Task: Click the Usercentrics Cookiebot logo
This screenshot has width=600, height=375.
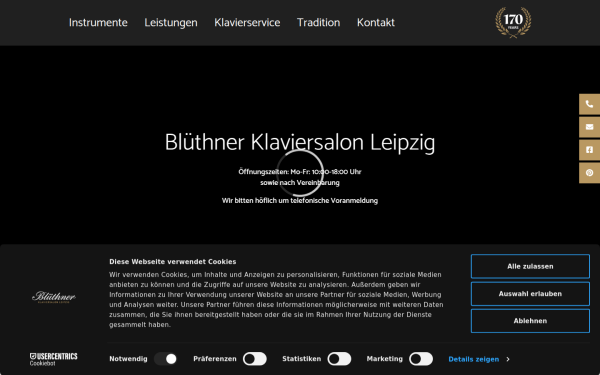Action: click(54, 359)
